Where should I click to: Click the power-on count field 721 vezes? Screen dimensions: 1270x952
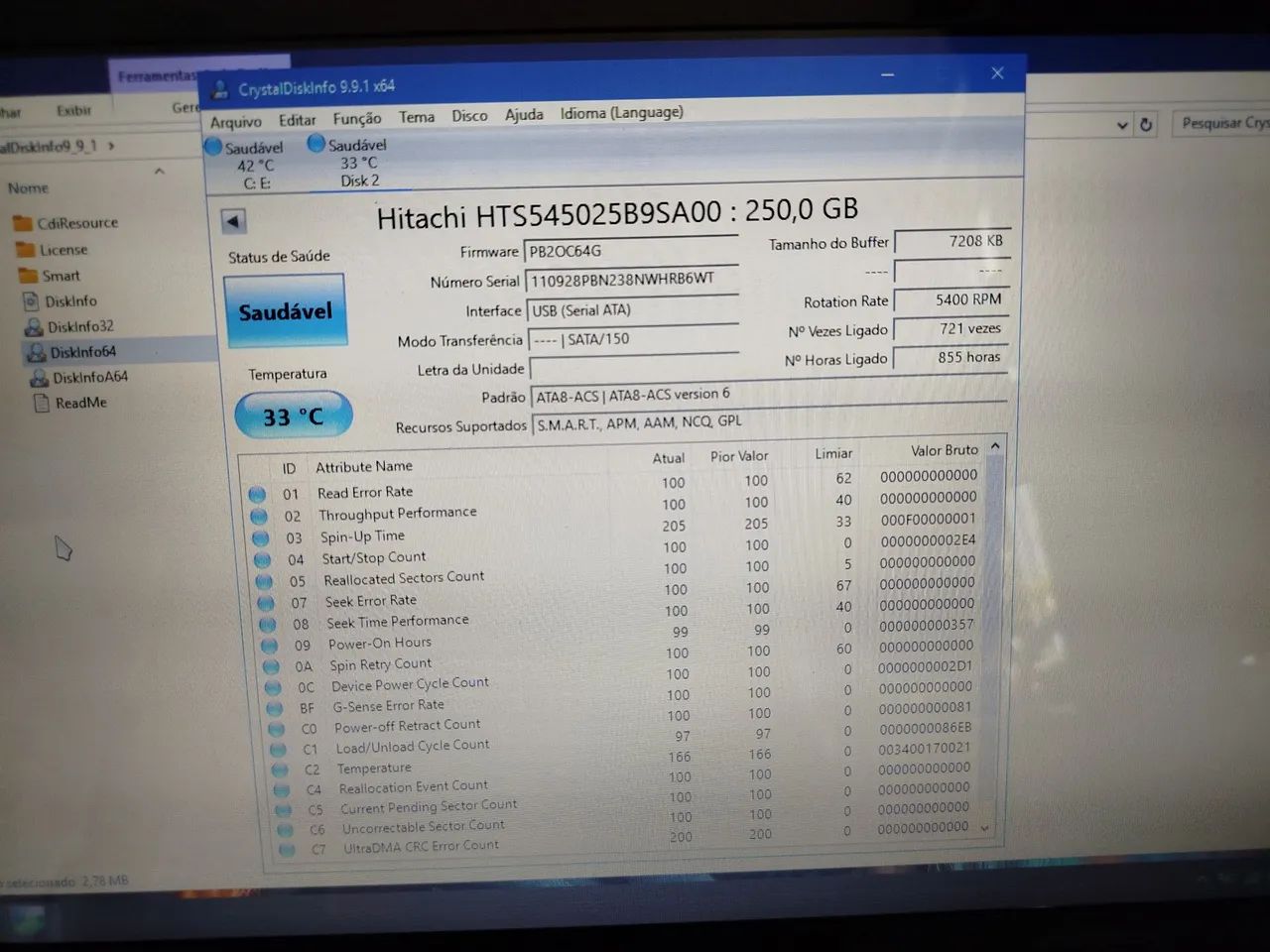tap(952, 328)
